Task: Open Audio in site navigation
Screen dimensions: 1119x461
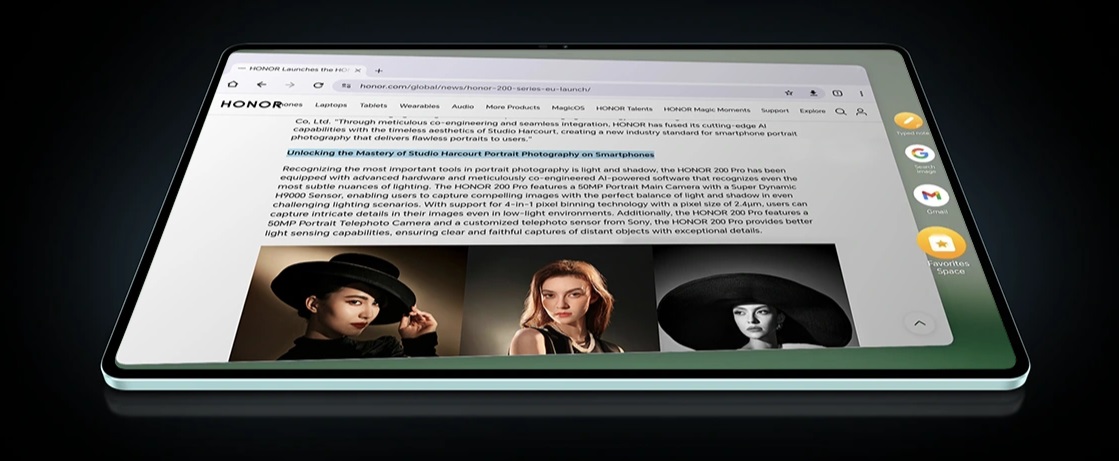Action: pos(462,106)
